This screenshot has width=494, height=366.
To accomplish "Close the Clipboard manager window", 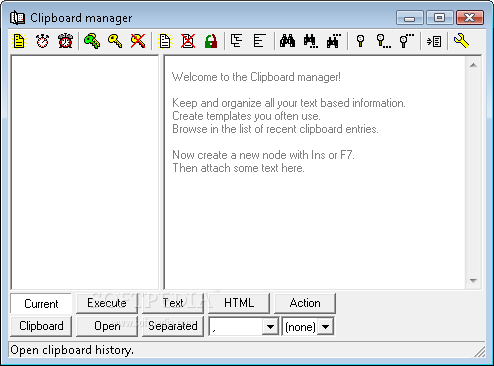I will (470, 18).
